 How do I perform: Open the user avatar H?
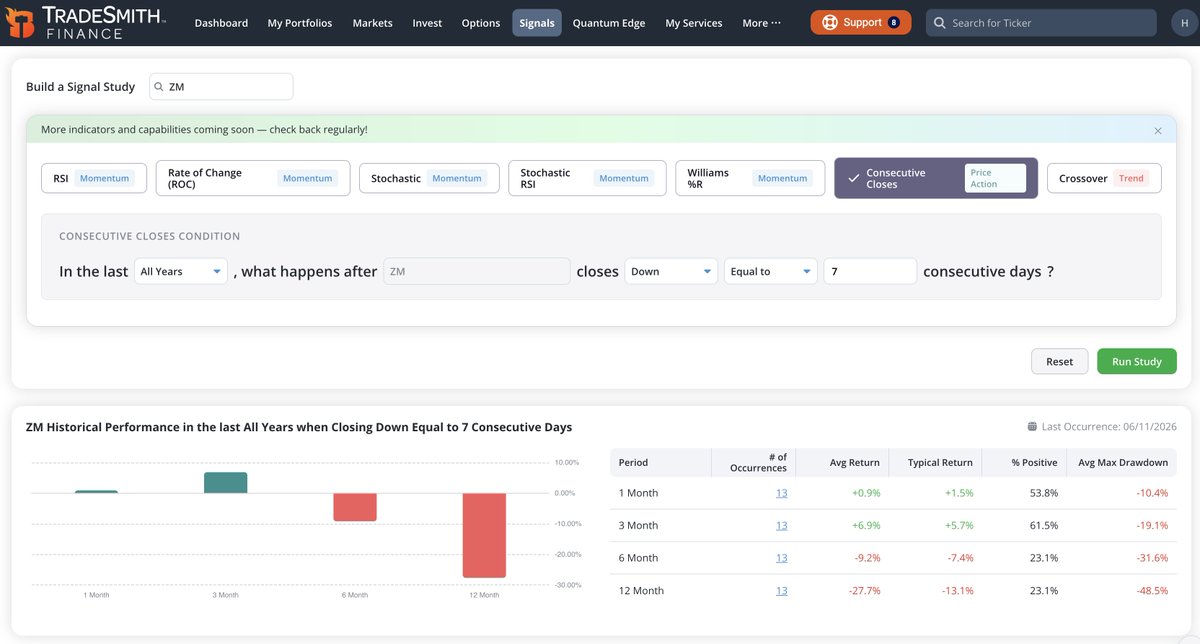1183,23
